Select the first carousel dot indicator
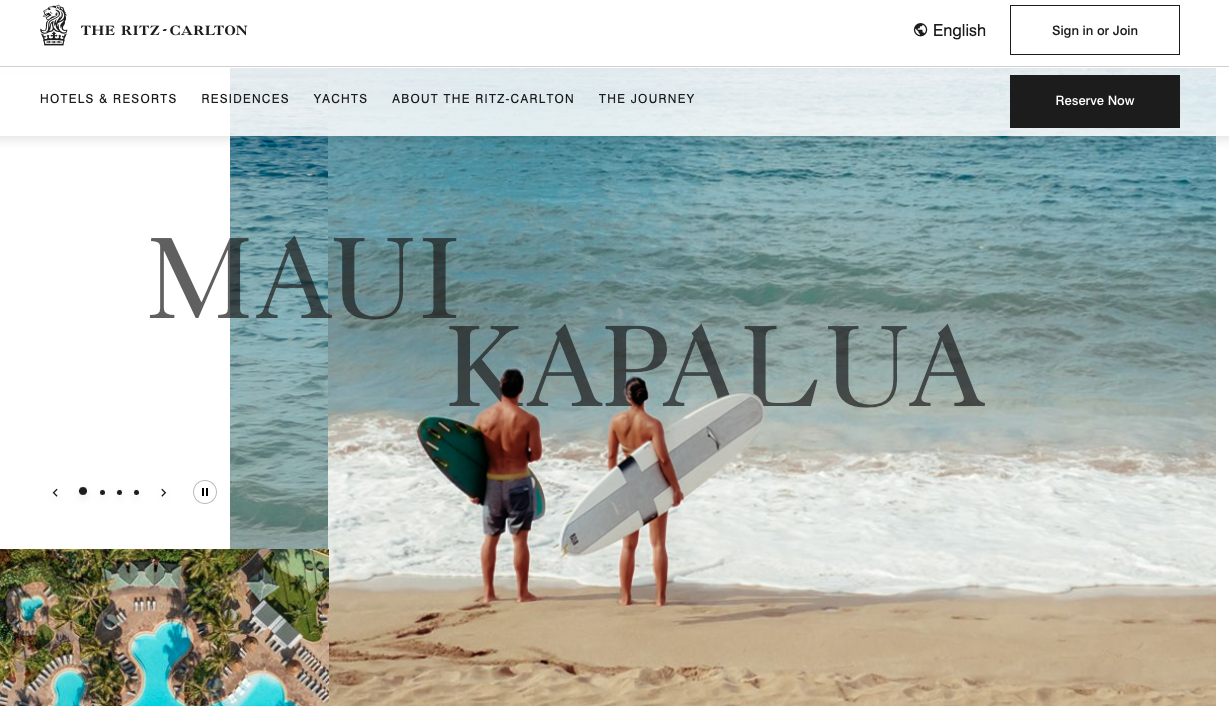This screenshot has width=1229, height=706. pos(83,491)
